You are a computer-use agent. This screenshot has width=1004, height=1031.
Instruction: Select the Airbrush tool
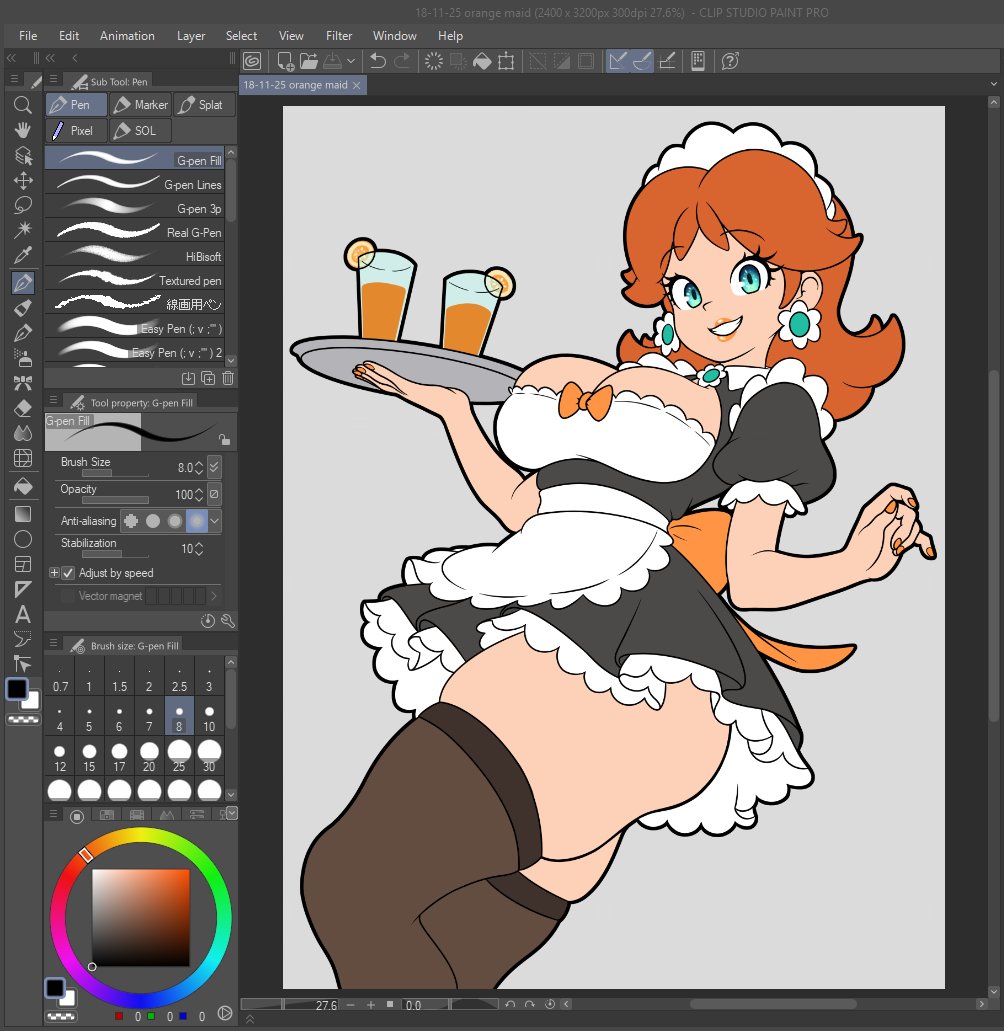click(x=22, y=357)
